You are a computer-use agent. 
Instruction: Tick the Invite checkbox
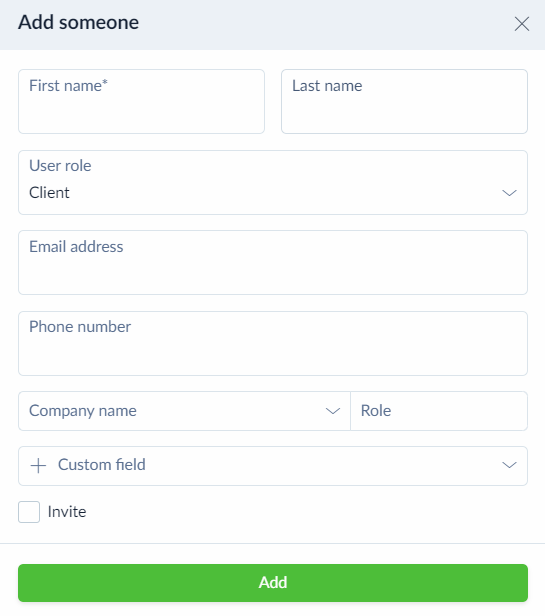click(29, 512)
